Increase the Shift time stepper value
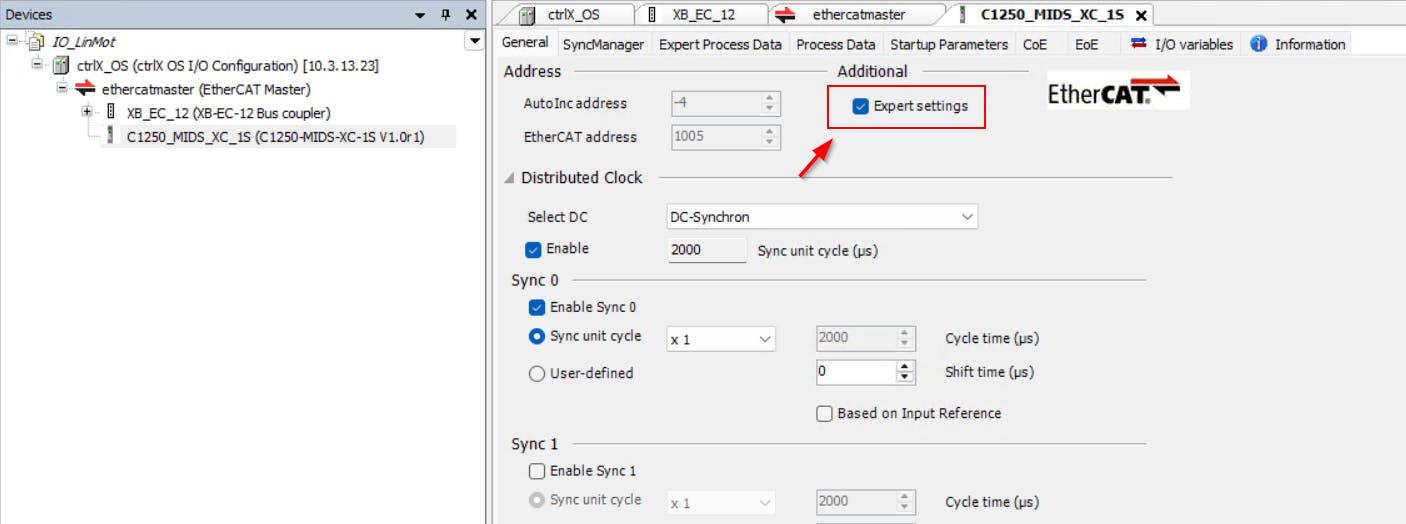This screenshot has height=524, width=1406. point(906,367)
